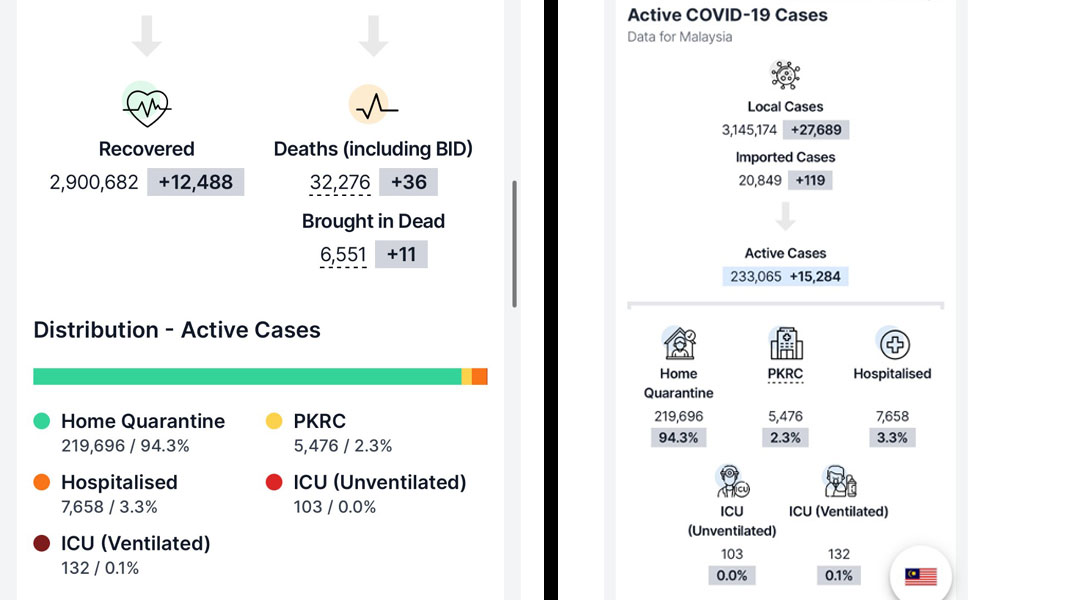Viewport: 1080px width, 600px height.
Task: Click the Local Cases virus icon
Action: (x=785, y=75)
